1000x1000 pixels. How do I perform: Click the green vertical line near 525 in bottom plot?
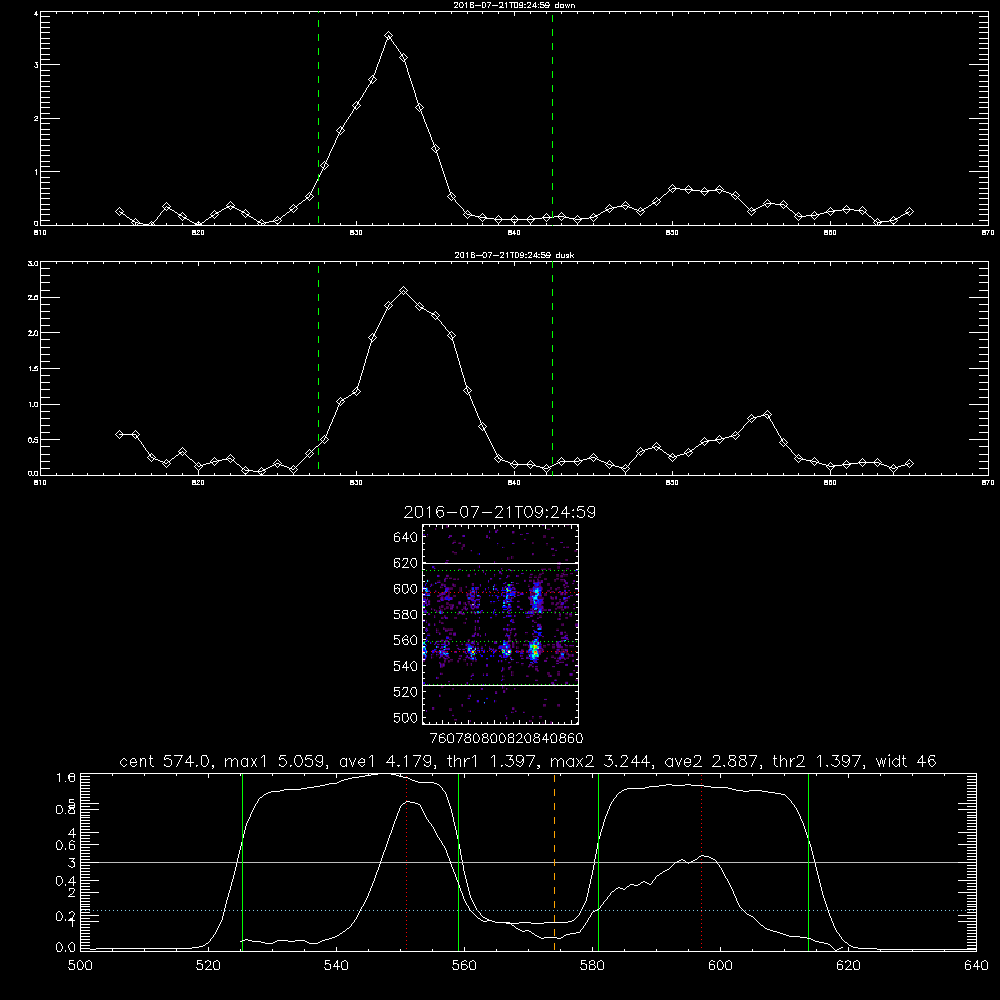pos(242,862)
